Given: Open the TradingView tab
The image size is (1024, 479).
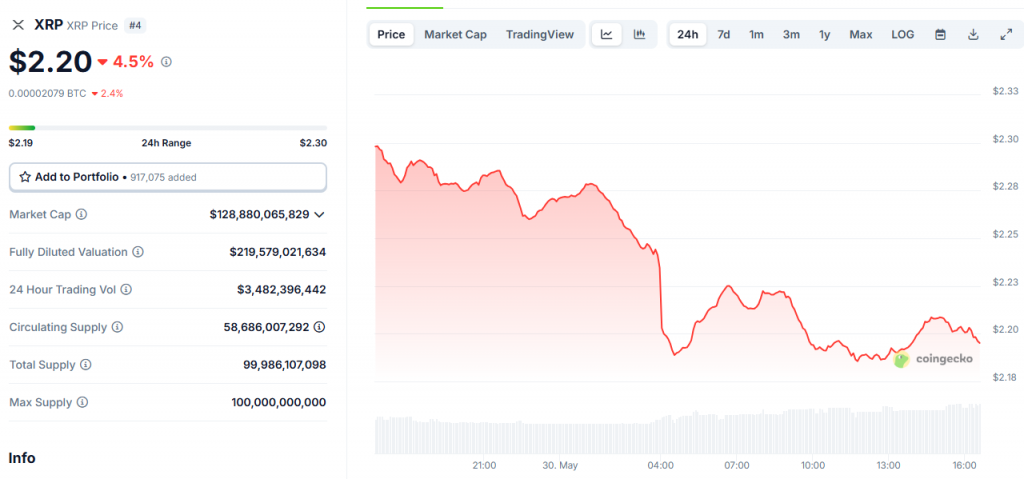Looking at the screenshot, I should point(540,34).
